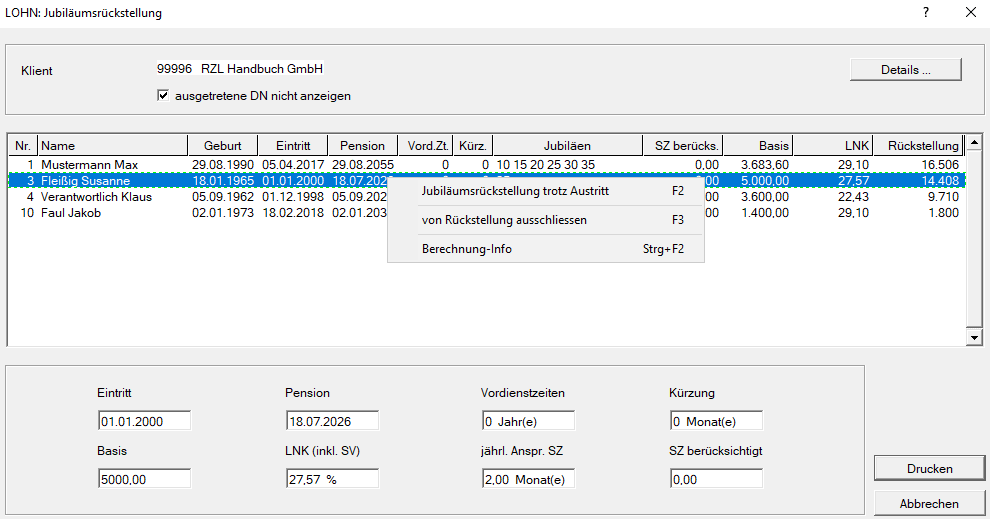Open 'Berechnung-Info' from context menu
The height and width of the screenshot is (519, 990).
pyautogui.click(x=466, y=249)
